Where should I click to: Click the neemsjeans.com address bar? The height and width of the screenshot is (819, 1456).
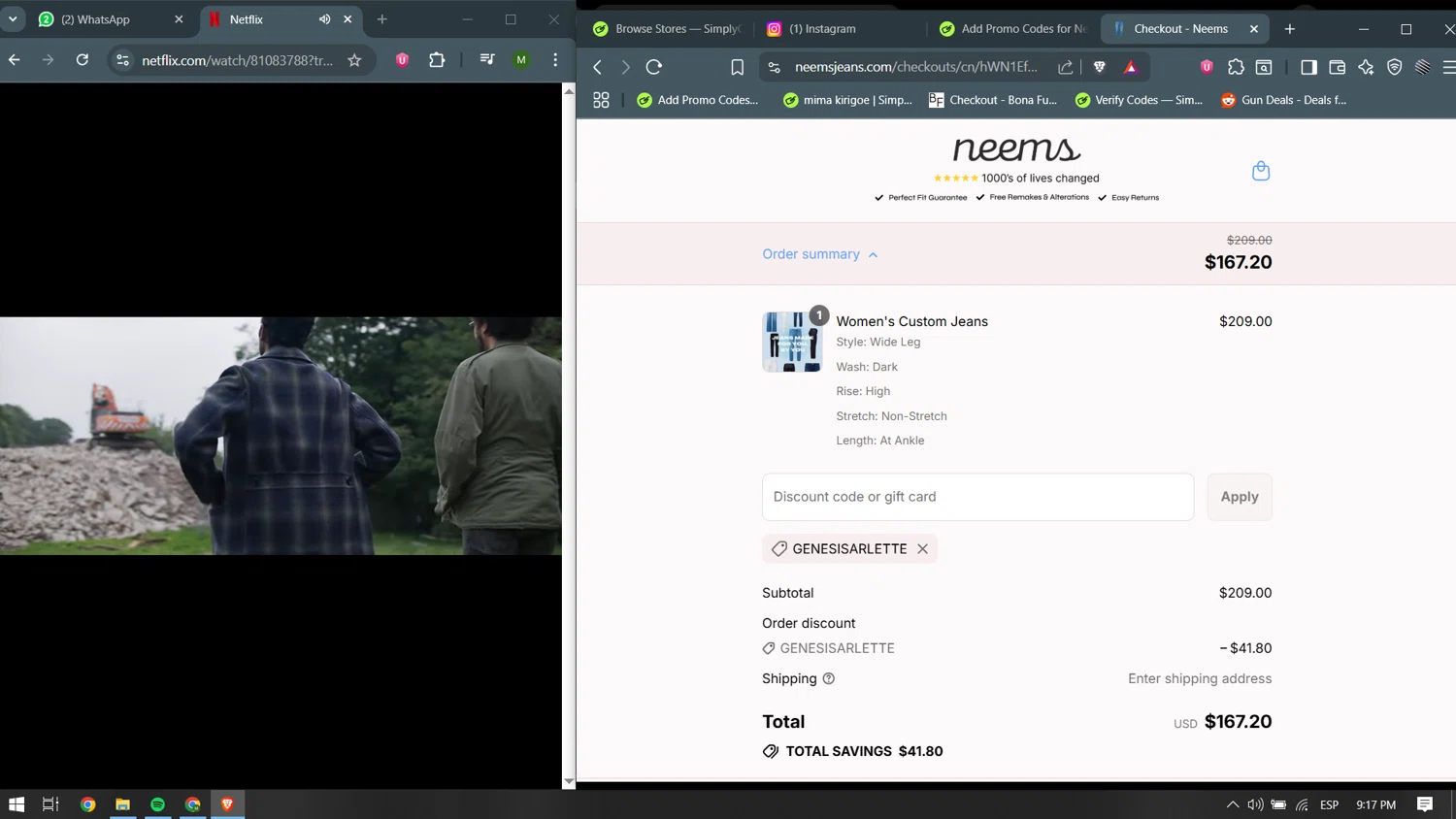coord(915,67)
